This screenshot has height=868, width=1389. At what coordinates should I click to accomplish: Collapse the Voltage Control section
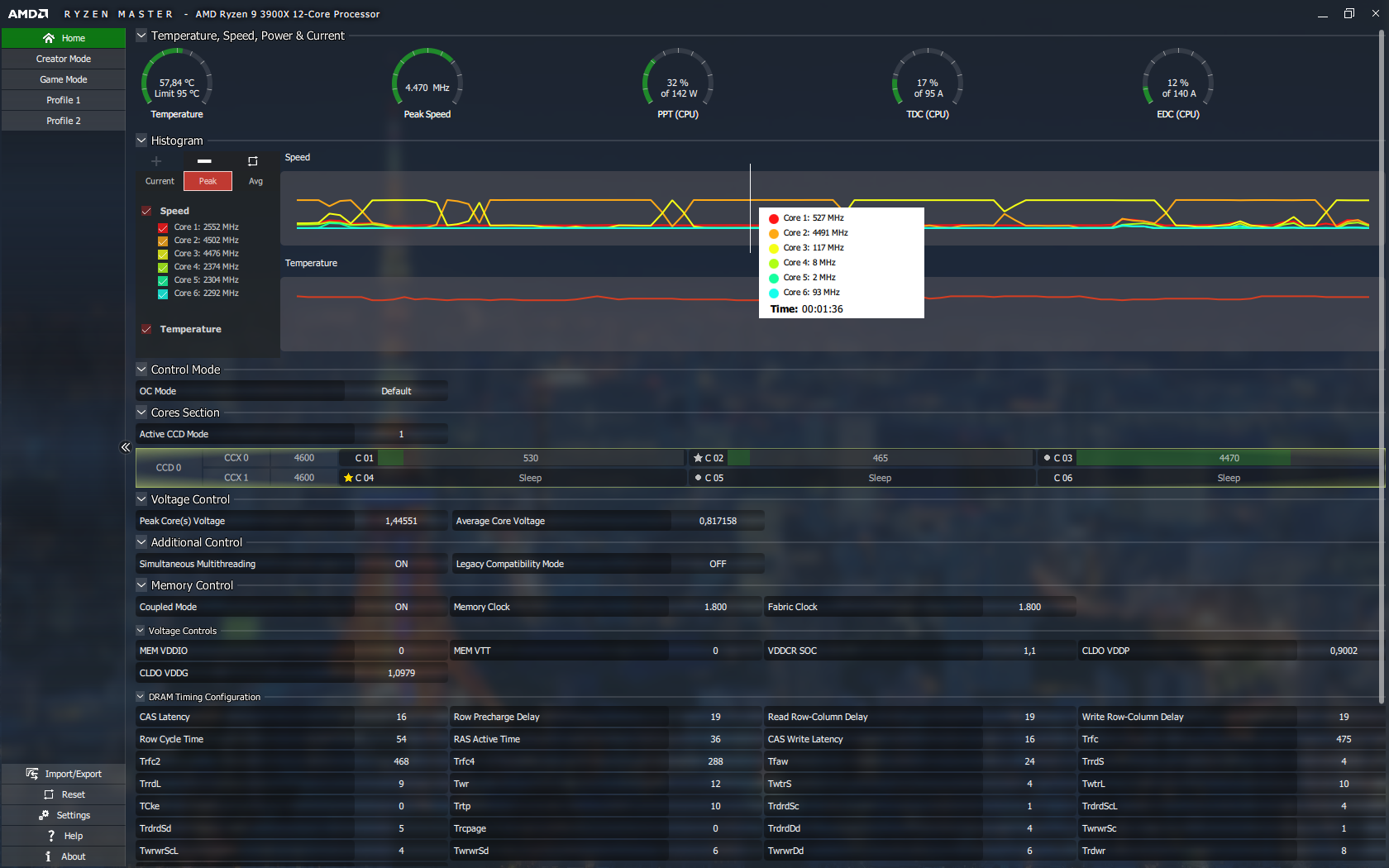coord(141,499)
